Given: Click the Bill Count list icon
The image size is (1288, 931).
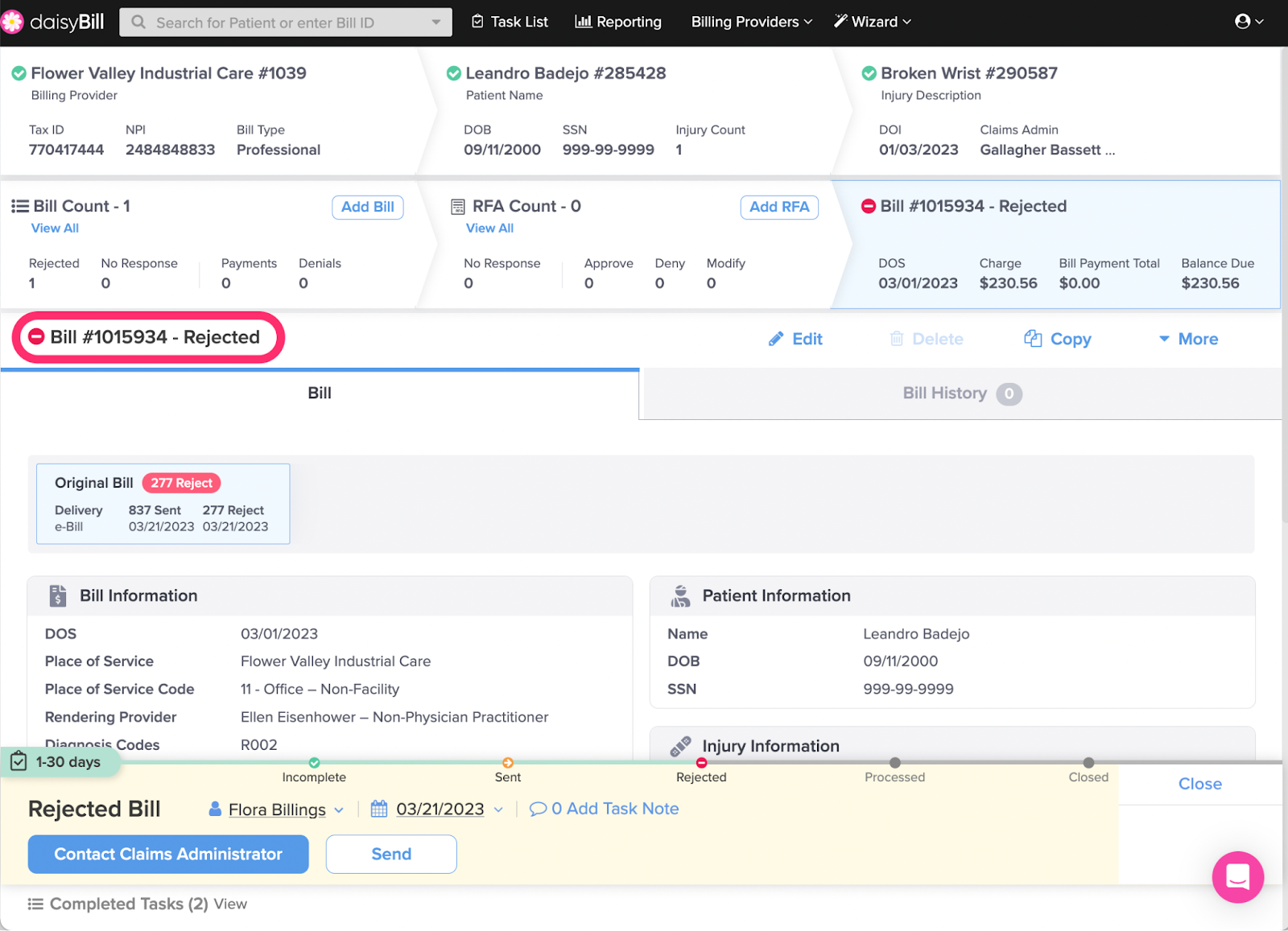Looking at the screenshot, I should click(x=20, y=206).
